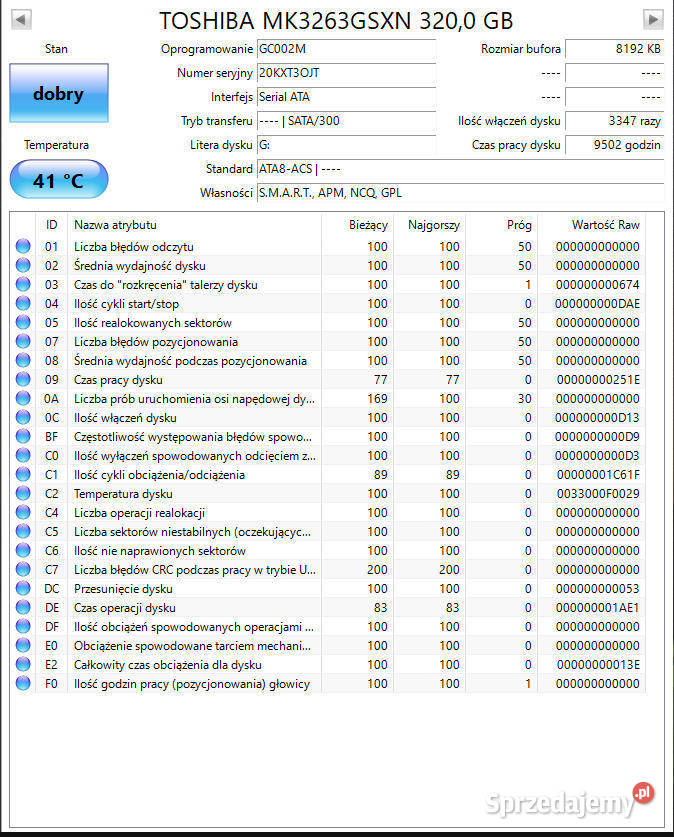This screenshot has width=674, height=837.
Task: Click raw value 000000000DAE
Action: 597,304
